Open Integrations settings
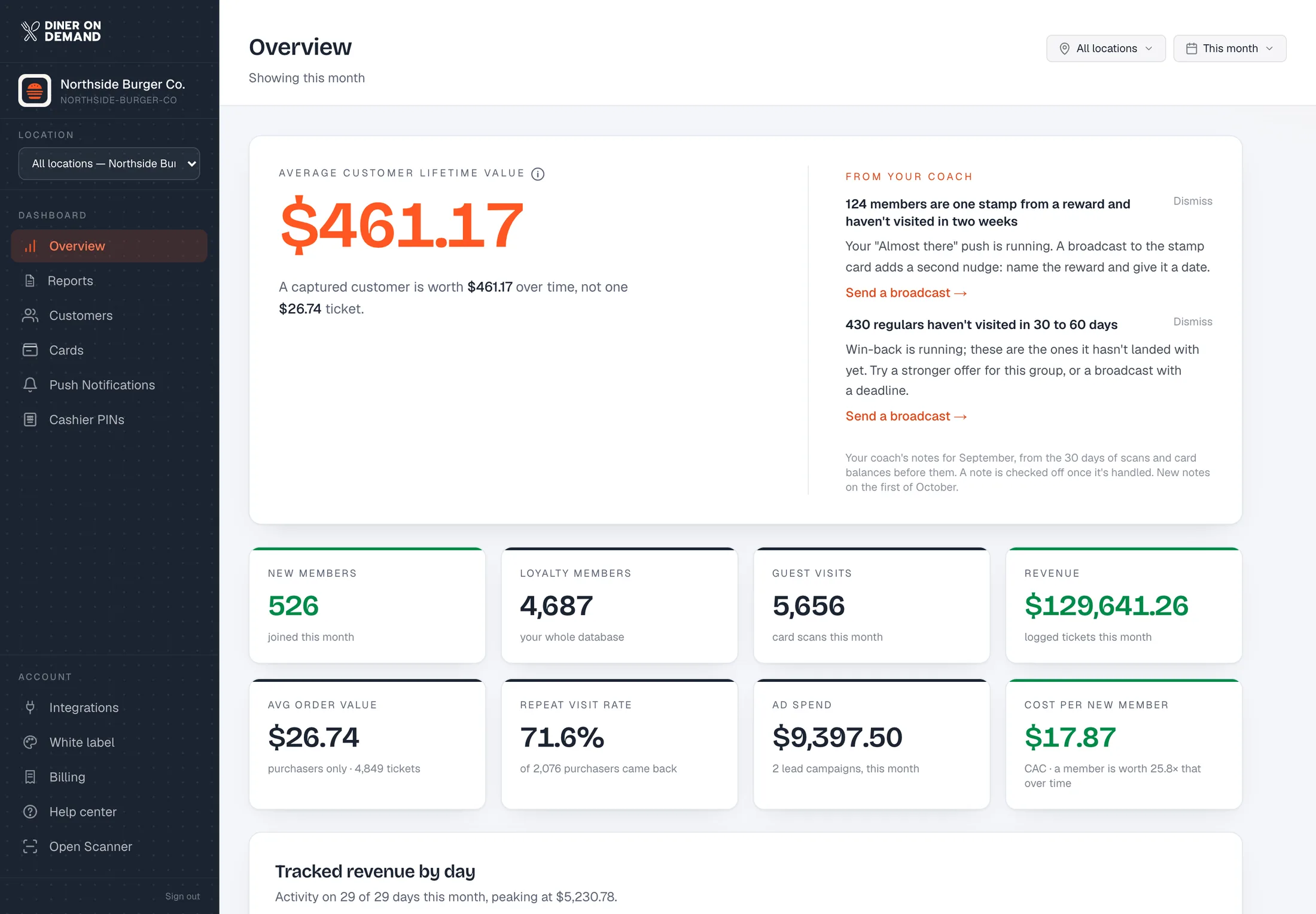 click(x=109, y=708)
